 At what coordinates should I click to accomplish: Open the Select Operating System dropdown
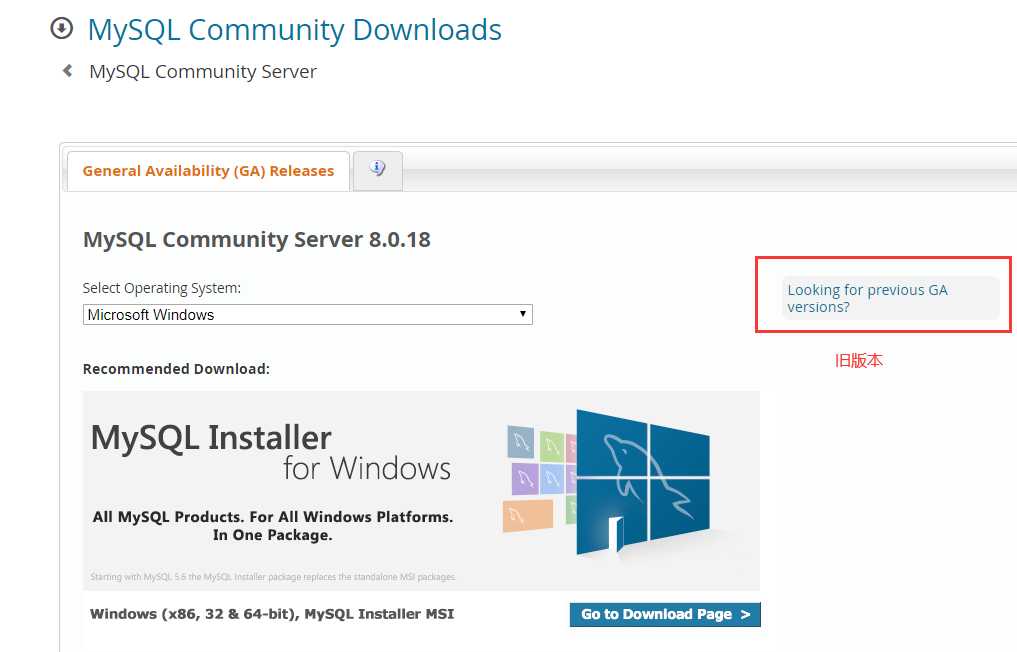coord(307,315)
